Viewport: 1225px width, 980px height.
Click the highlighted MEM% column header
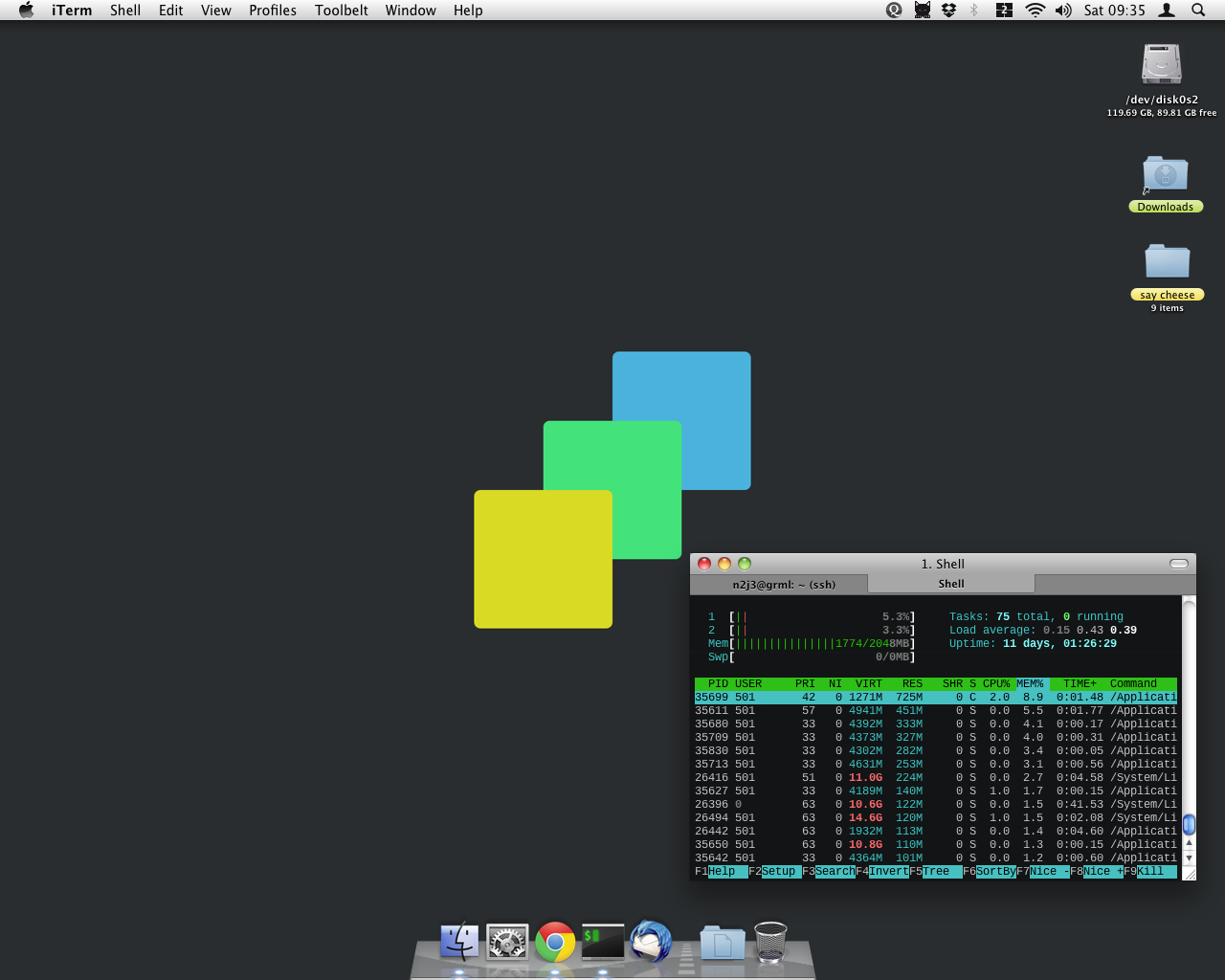click(1030, 683)
